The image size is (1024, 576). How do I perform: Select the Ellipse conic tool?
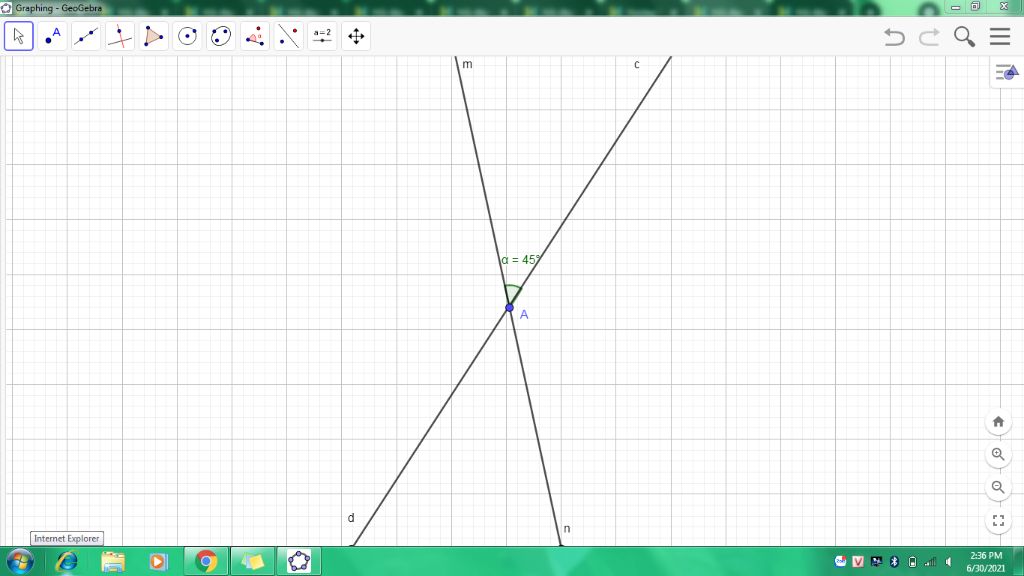point(221,36)
